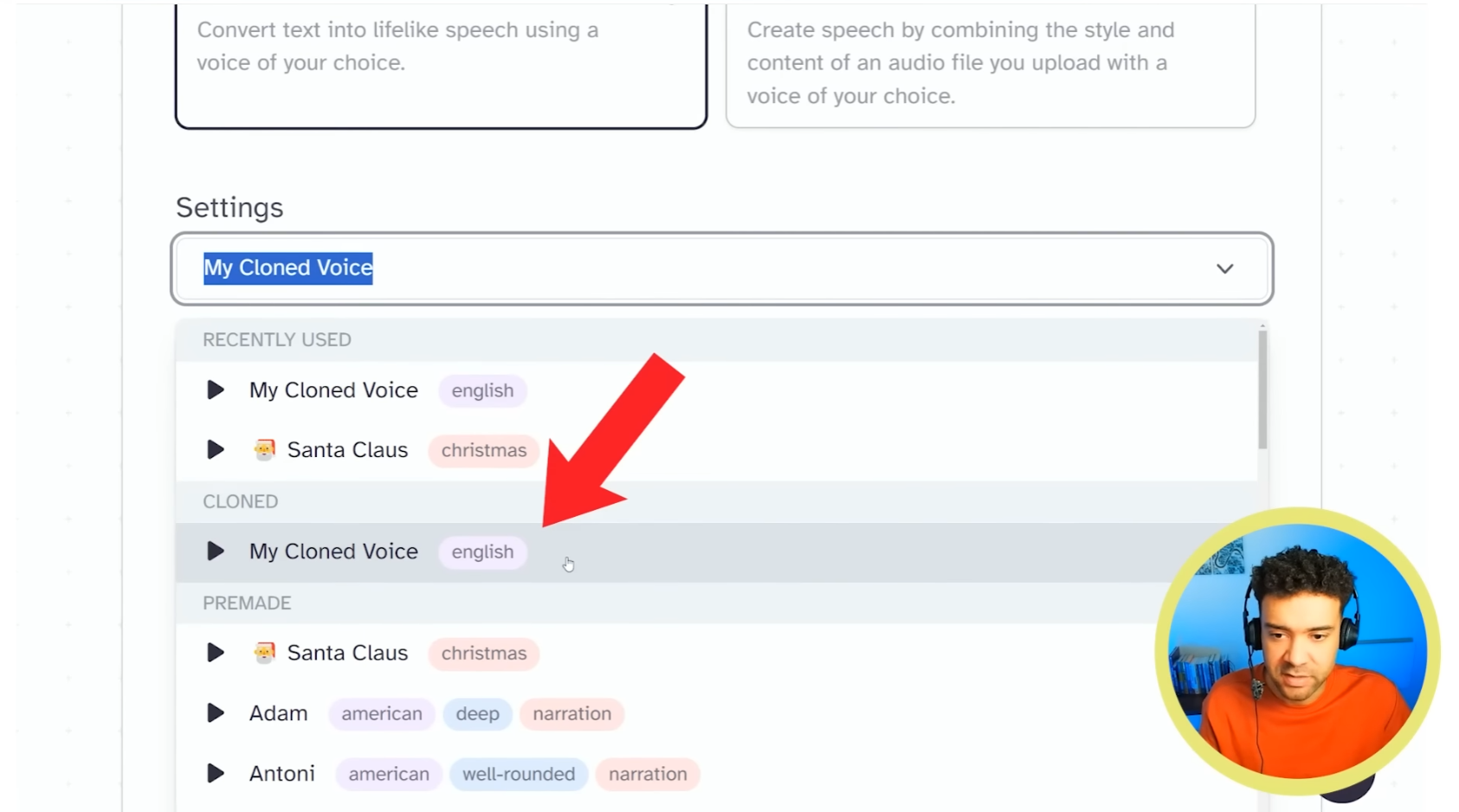Viewport: 1459px width, 812px height.
Task: Click the deep tag on Adam's voice
Action: 477,713
